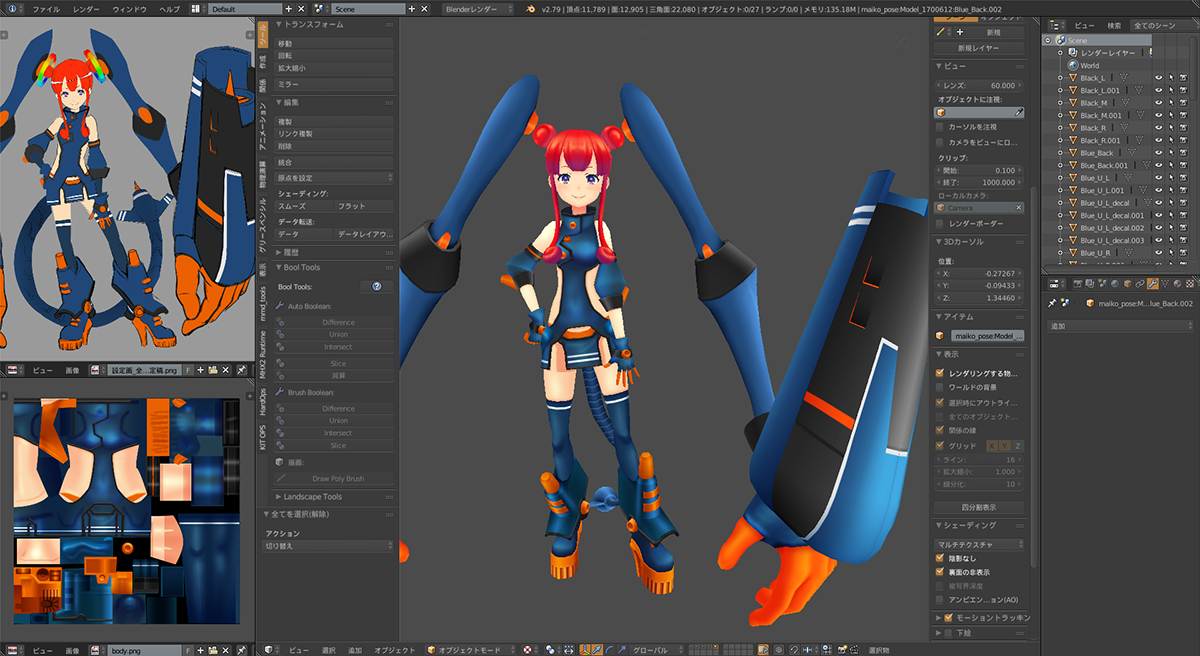
Task: Open the ファイル menu
Action: [45, 9]
